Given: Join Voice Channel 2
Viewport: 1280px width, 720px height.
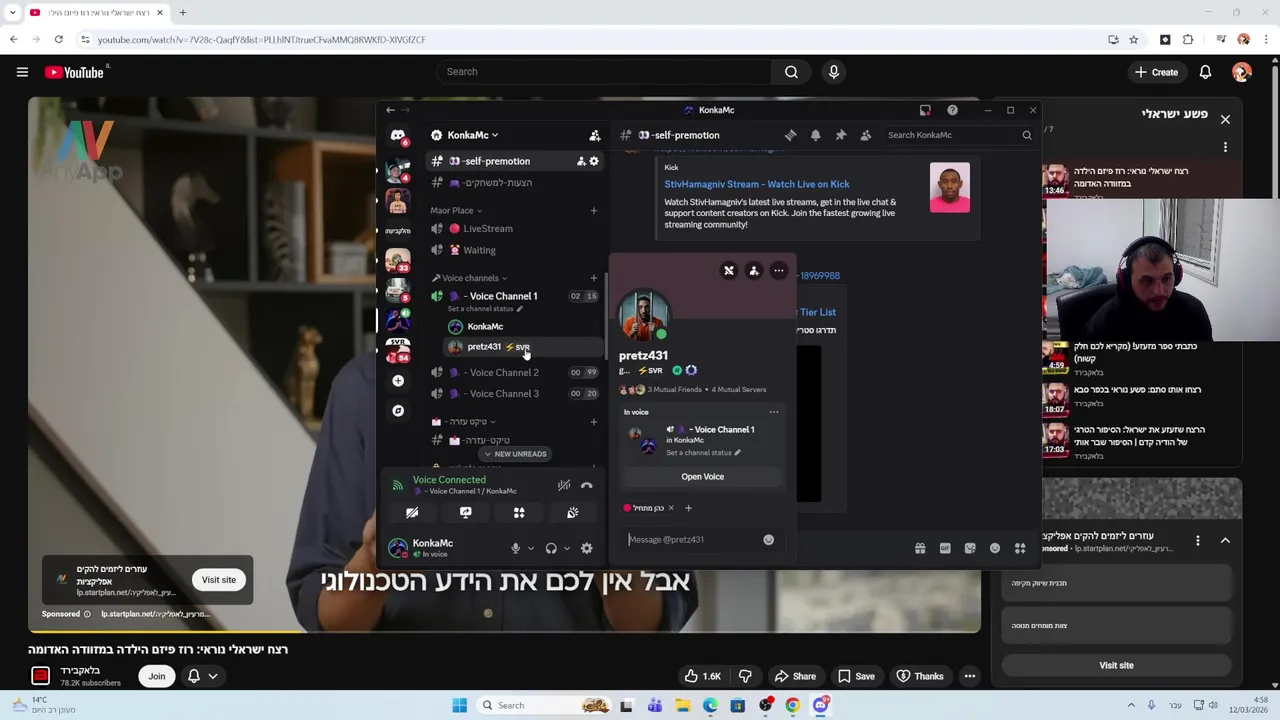Looking at the screenshot, I should [x=516, y=372].
